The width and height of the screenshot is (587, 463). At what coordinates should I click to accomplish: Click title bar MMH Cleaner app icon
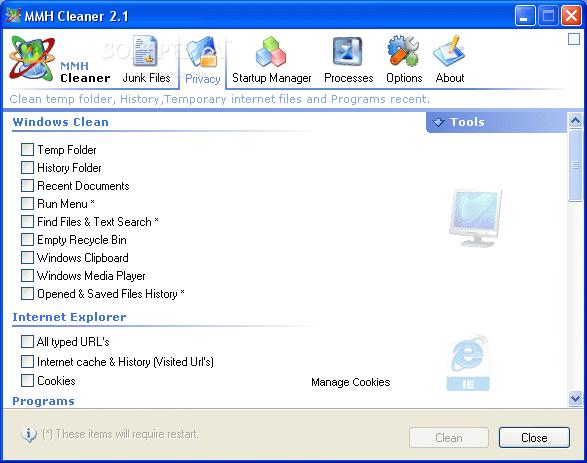pos(13,15)
